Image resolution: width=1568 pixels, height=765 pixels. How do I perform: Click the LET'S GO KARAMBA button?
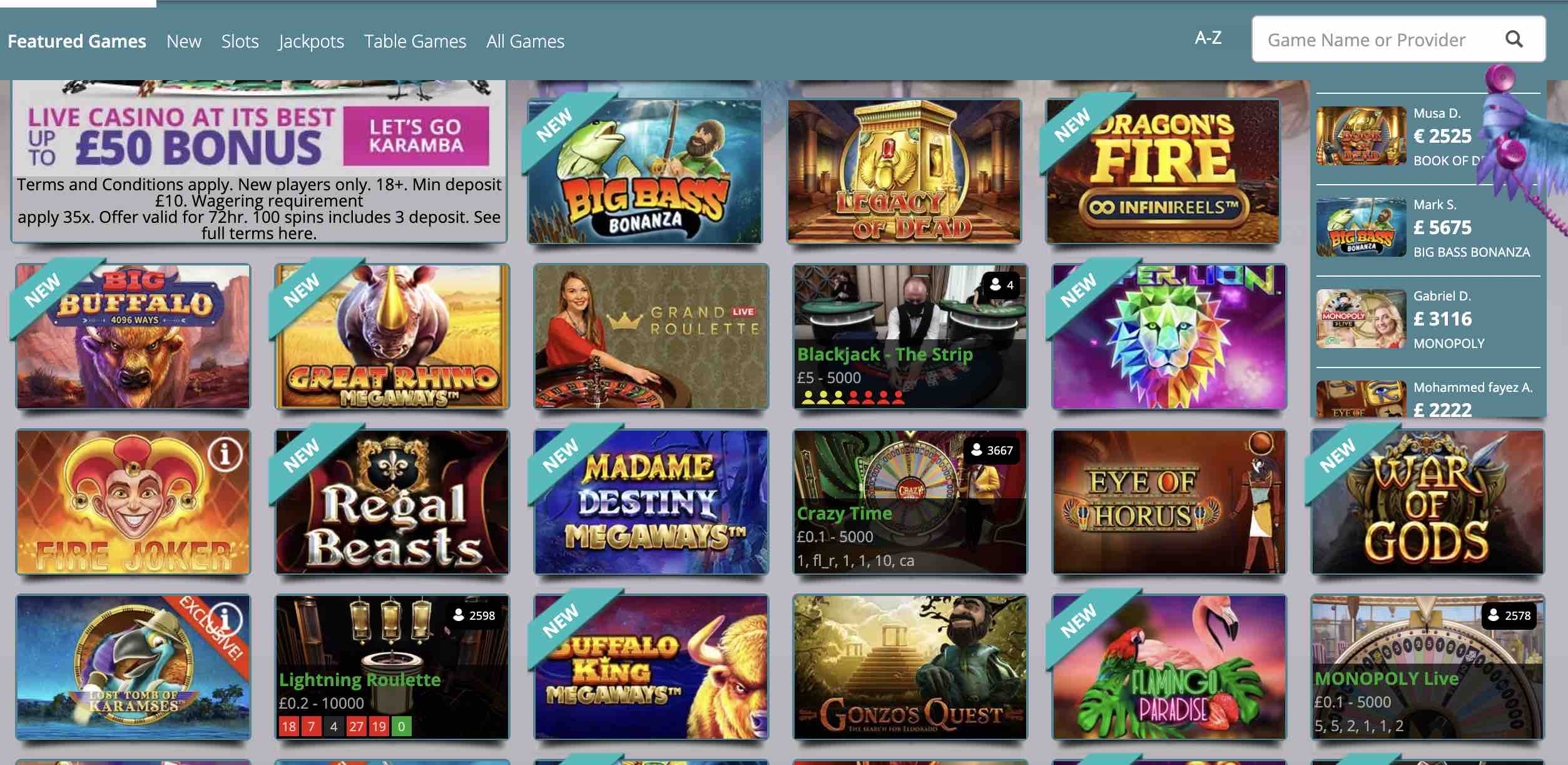point(416,136)
